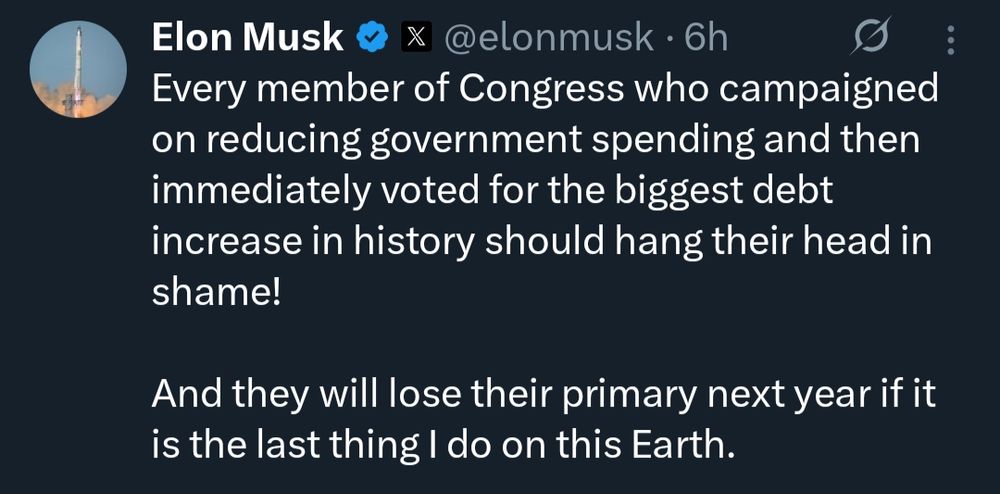Click the 6h post timestamp
Screen dimensions: 1000x494
705,40
